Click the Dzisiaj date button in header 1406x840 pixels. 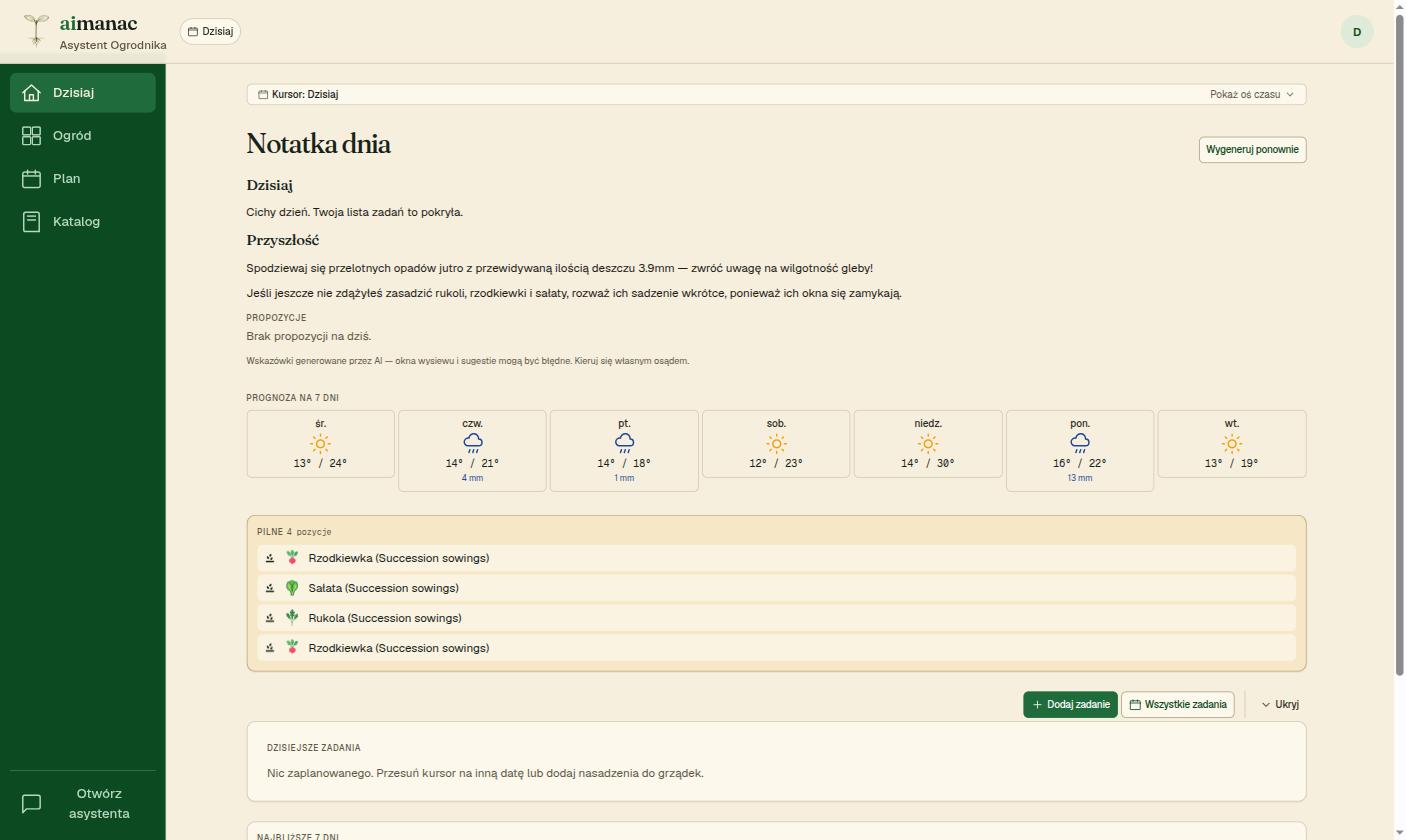[210, 31]
